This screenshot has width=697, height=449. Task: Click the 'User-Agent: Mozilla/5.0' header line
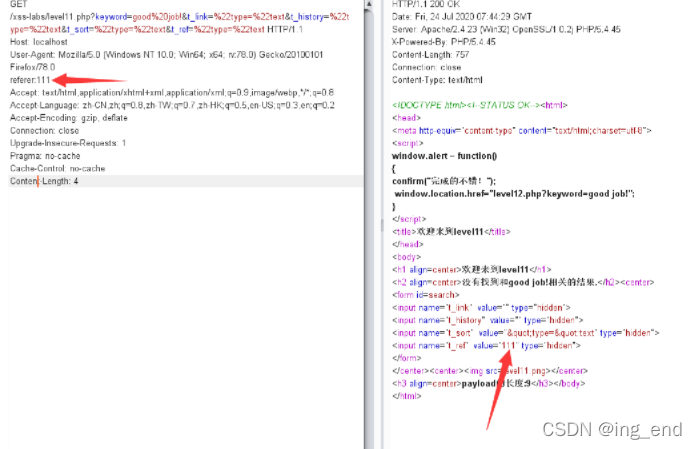tap(166, 55)
